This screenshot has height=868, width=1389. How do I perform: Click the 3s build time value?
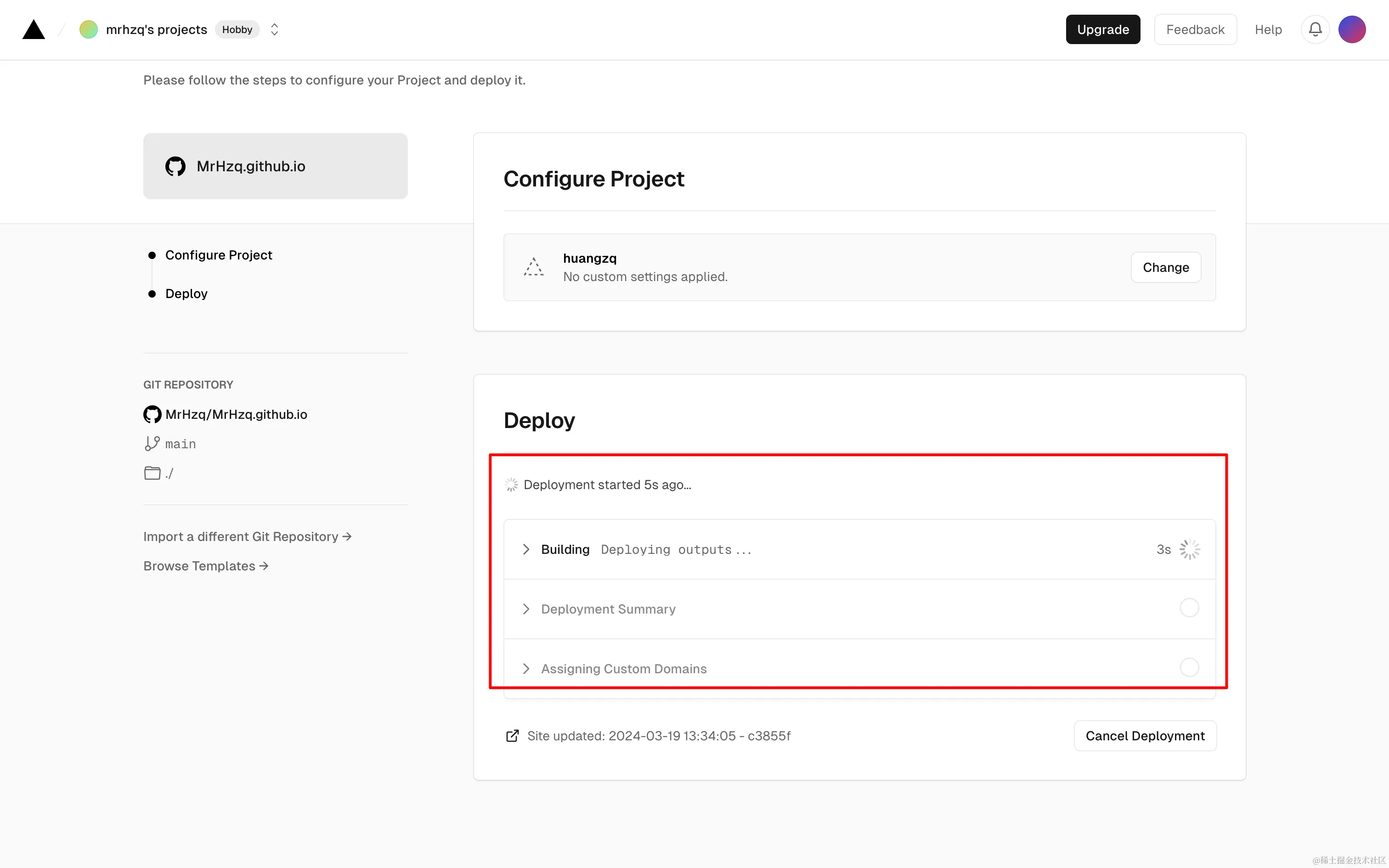pos(1163,549)
